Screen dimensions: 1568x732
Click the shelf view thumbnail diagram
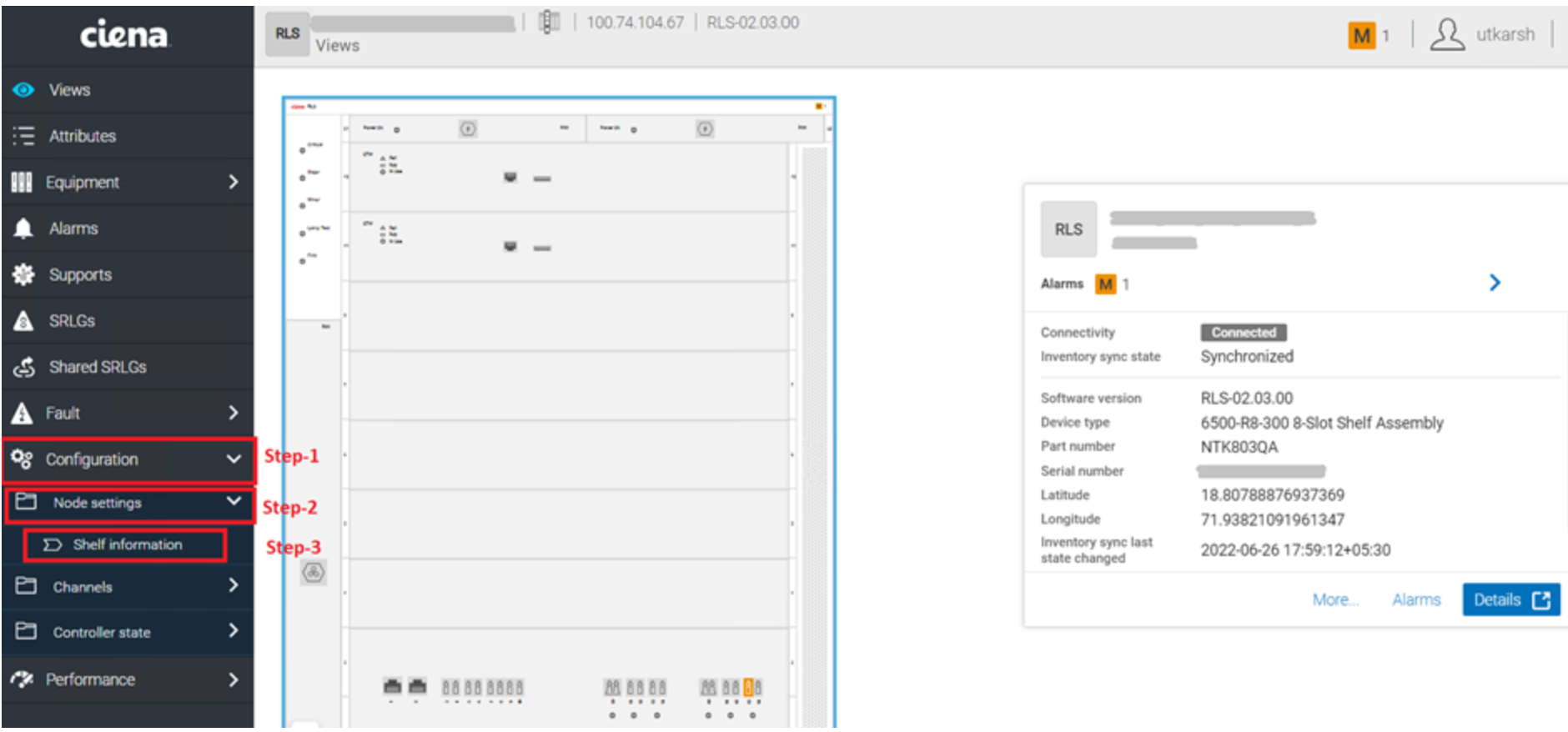point(559,413)
